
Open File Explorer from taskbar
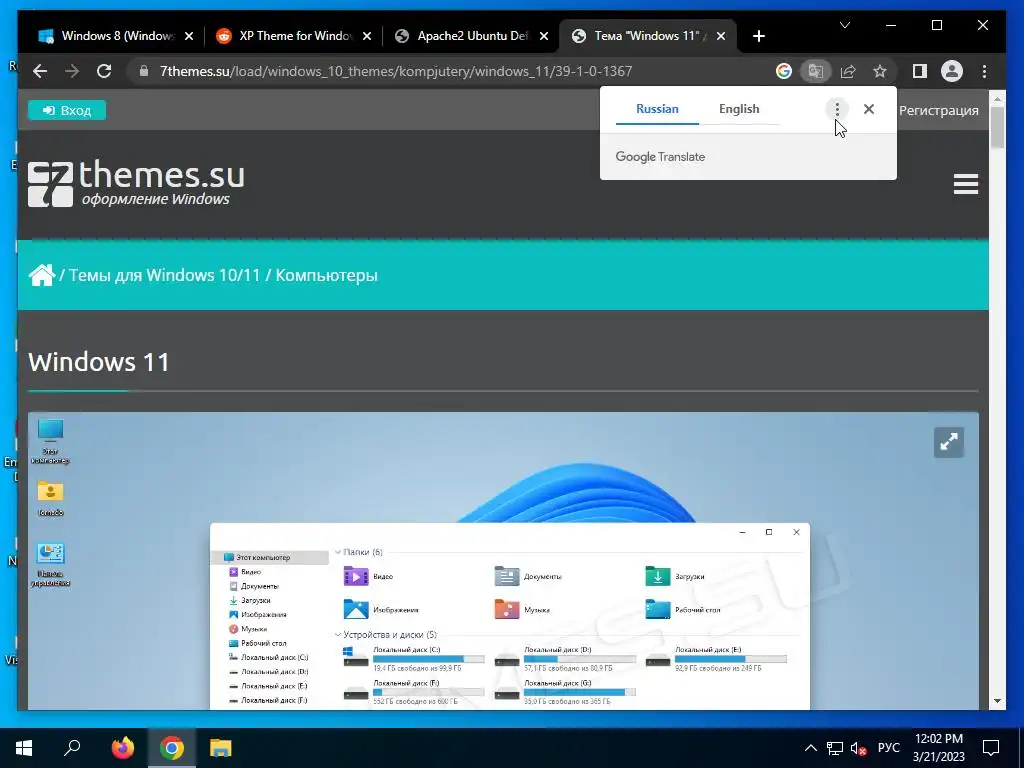pos(221,748)
